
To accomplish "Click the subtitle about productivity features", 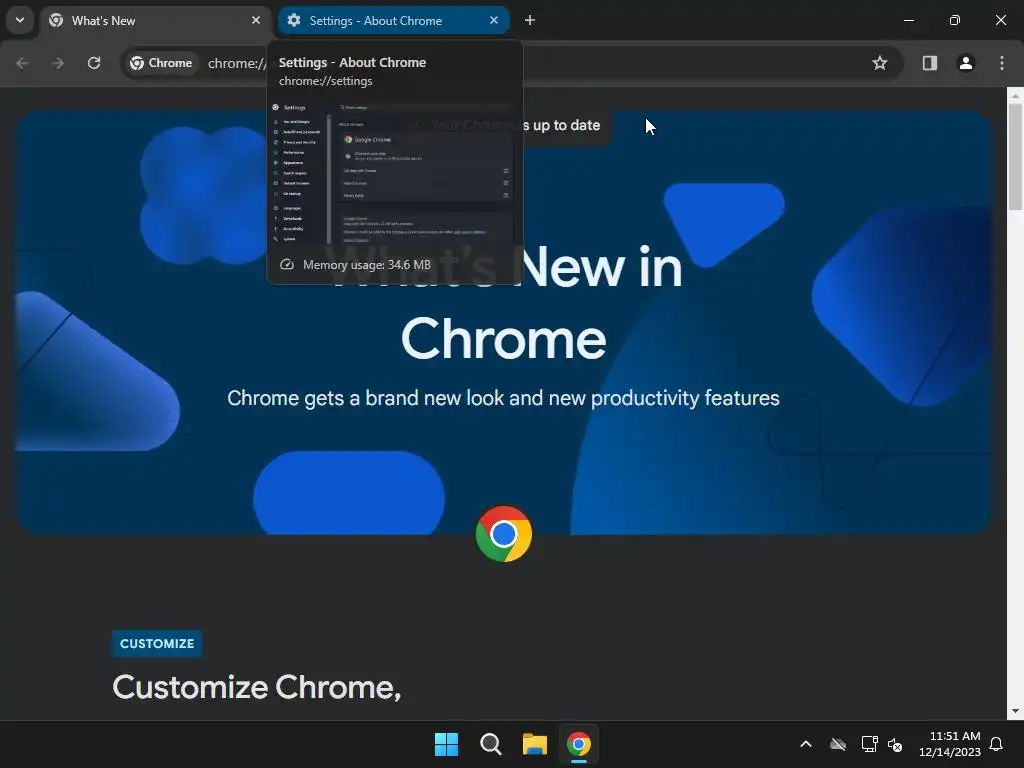I will coord(504,398).
